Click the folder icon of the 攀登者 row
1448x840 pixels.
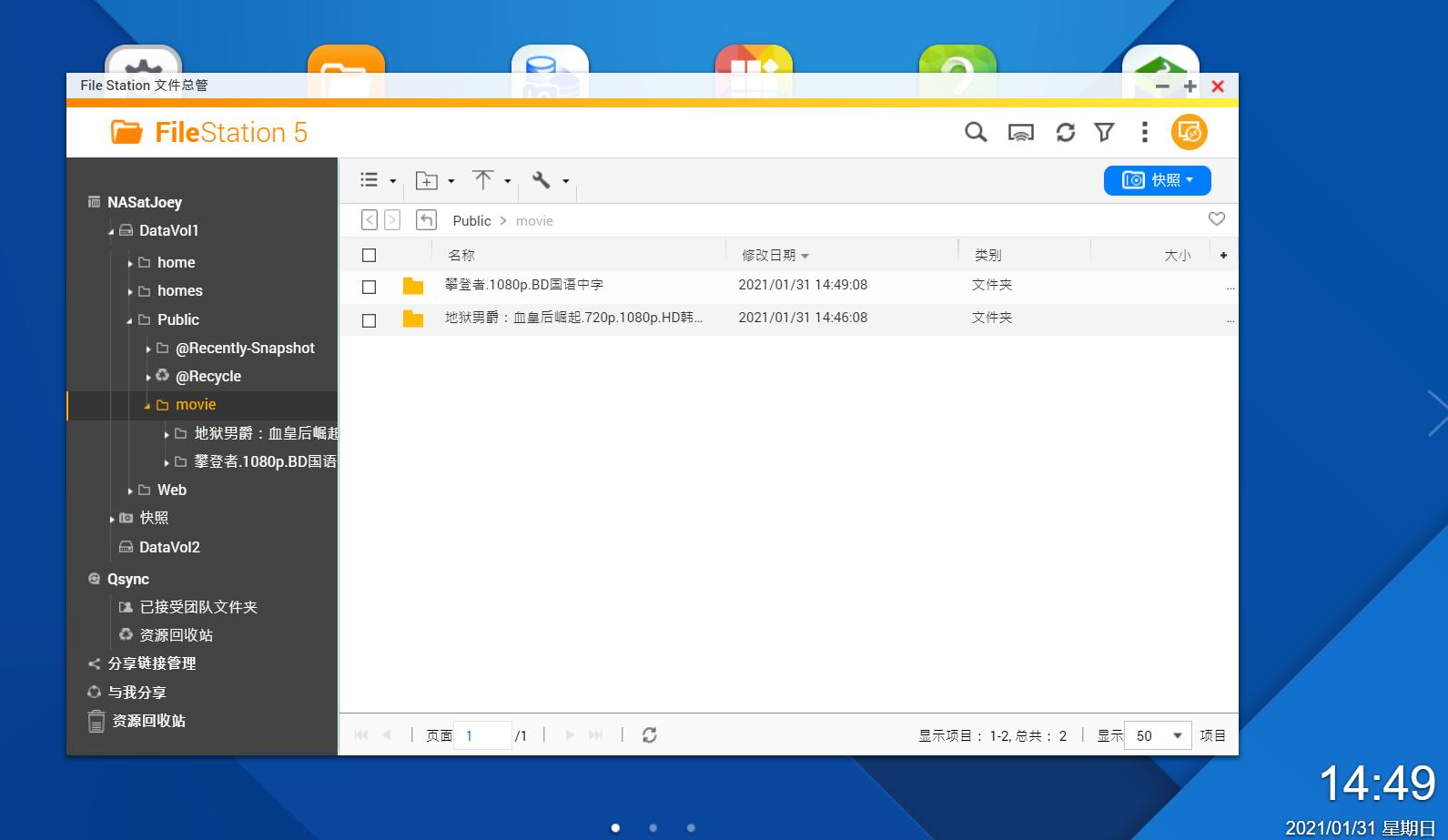click(x=413, y=286)
